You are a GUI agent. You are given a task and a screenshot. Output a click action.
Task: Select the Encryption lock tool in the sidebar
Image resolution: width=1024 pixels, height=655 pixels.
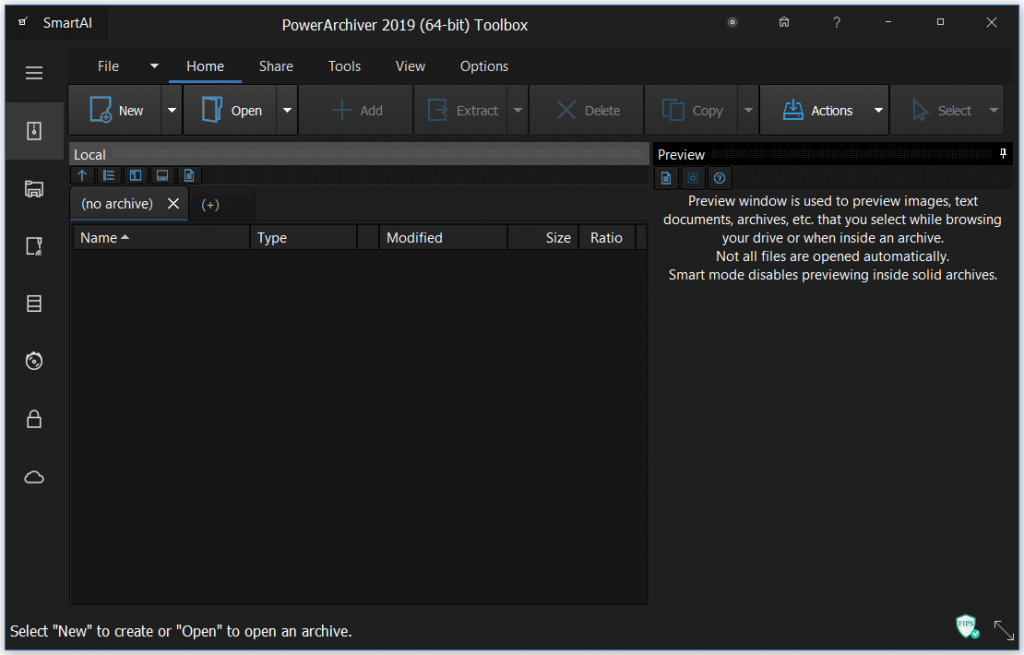[x=33, y=419]
